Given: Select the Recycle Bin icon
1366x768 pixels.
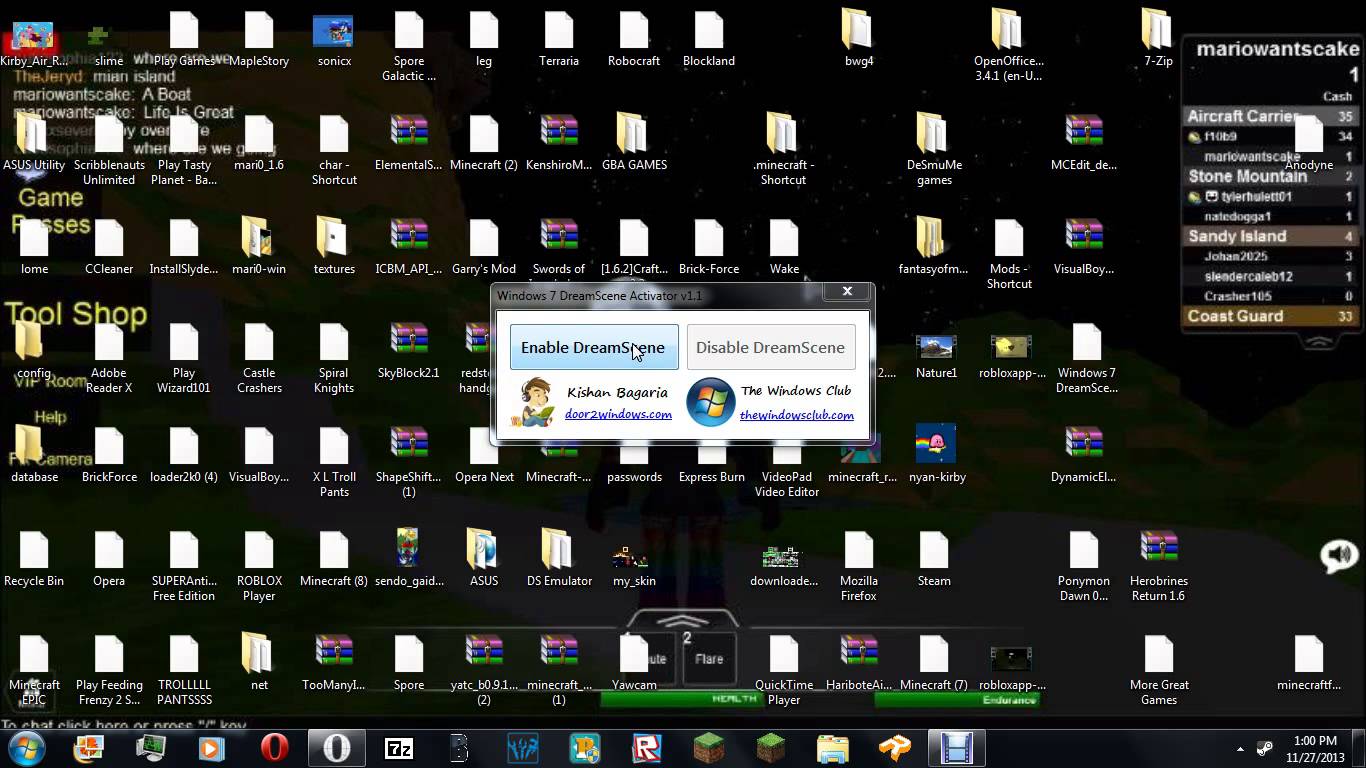Looking at the screenshot, I should click(x=34, y=559).
